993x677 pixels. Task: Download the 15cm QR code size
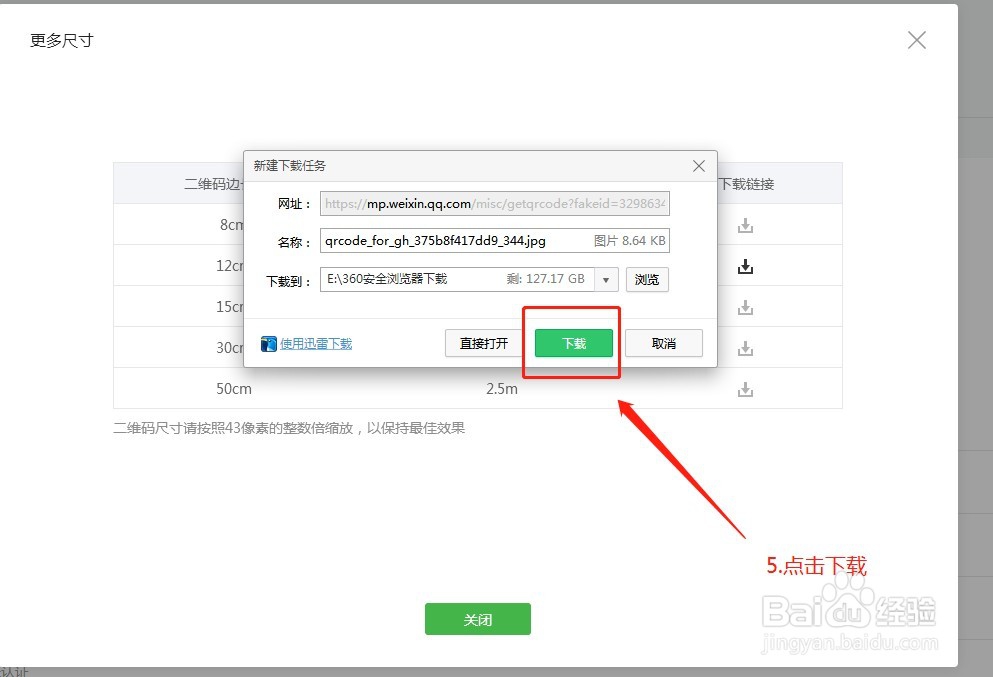[745, 307]
